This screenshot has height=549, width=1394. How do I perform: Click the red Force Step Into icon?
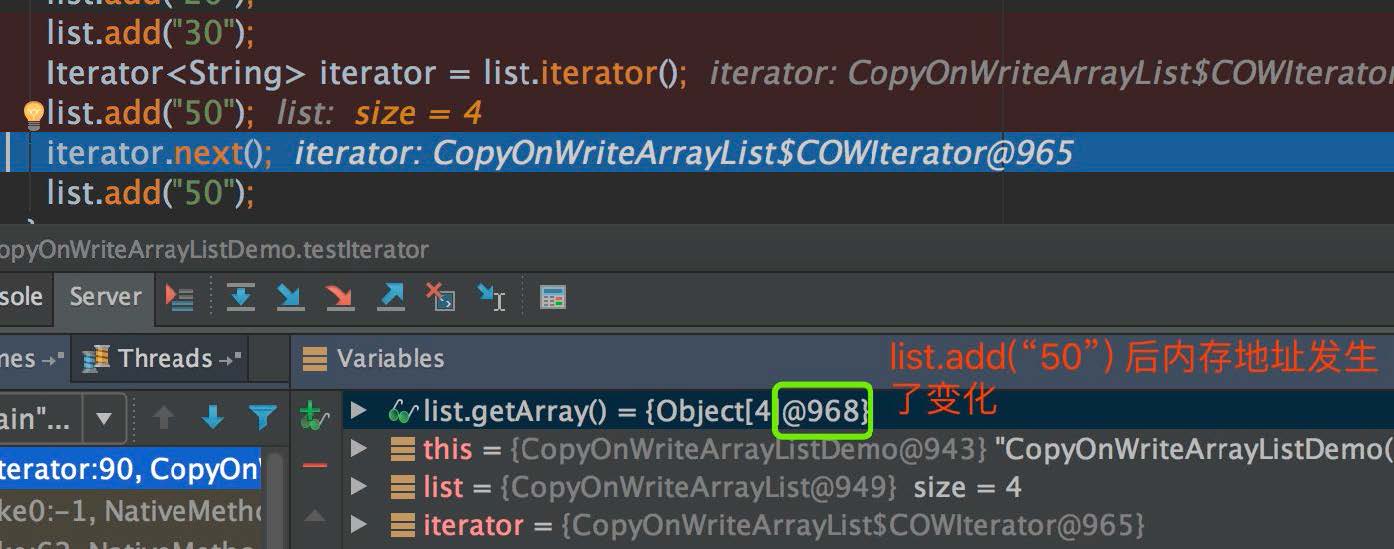pos(340,296)
